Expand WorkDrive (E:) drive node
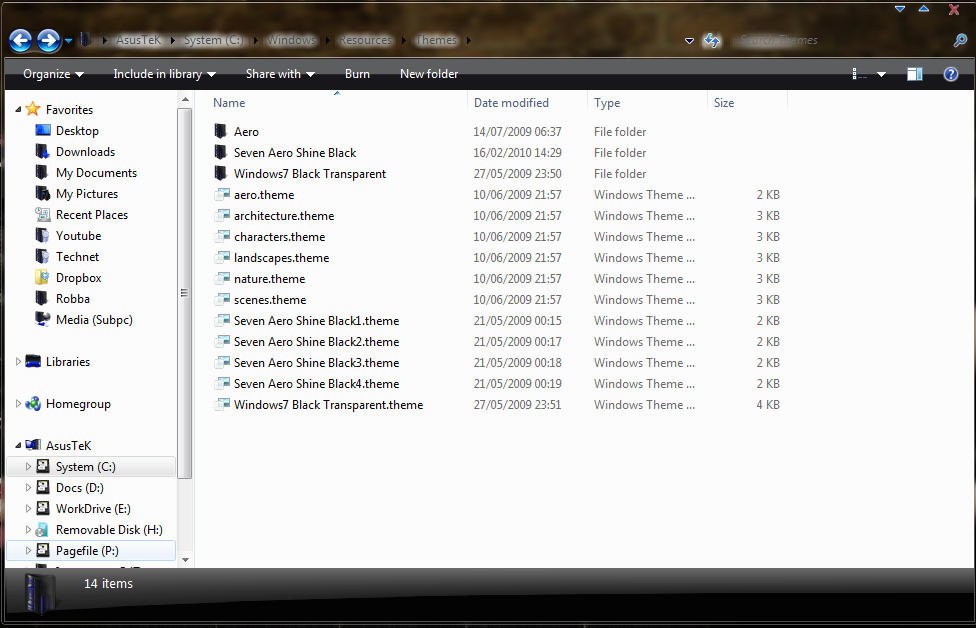The image size is (976, 628). 28,508
